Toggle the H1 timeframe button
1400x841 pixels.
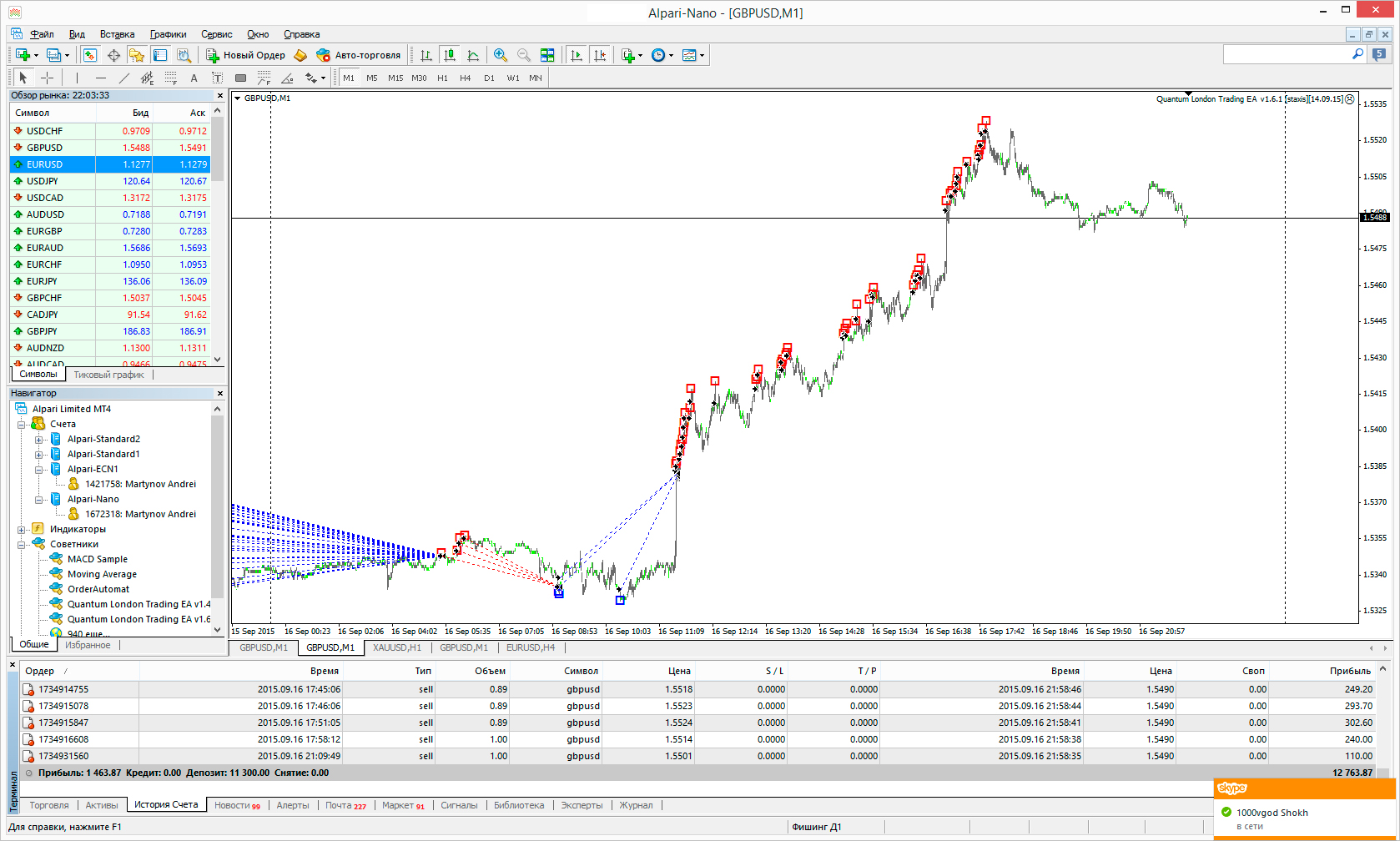[442, 78]
